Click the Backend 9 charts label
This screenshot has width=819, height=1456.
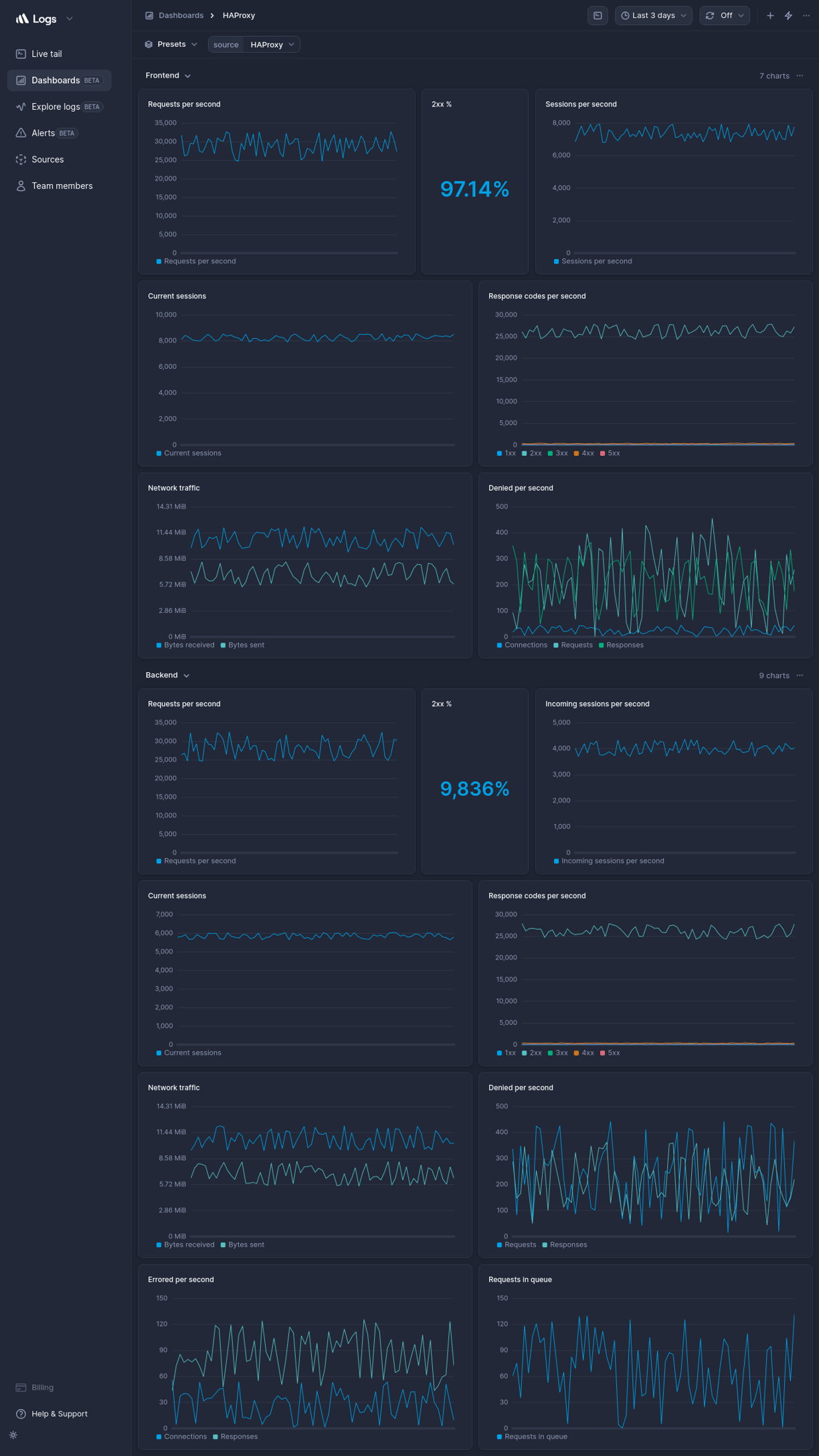pos(774,675)
